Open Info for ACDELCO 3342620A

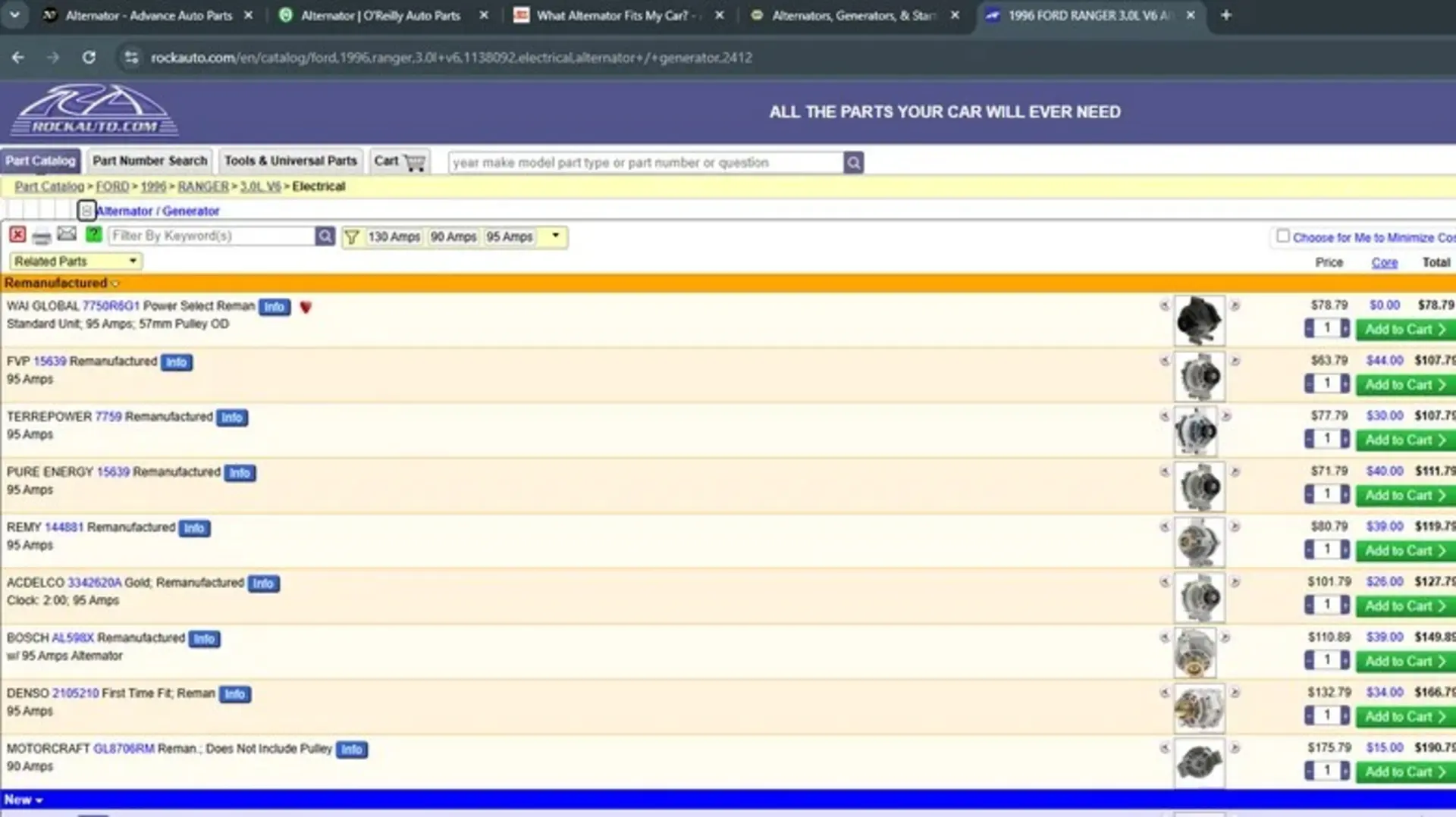click(x=263, y=584)
